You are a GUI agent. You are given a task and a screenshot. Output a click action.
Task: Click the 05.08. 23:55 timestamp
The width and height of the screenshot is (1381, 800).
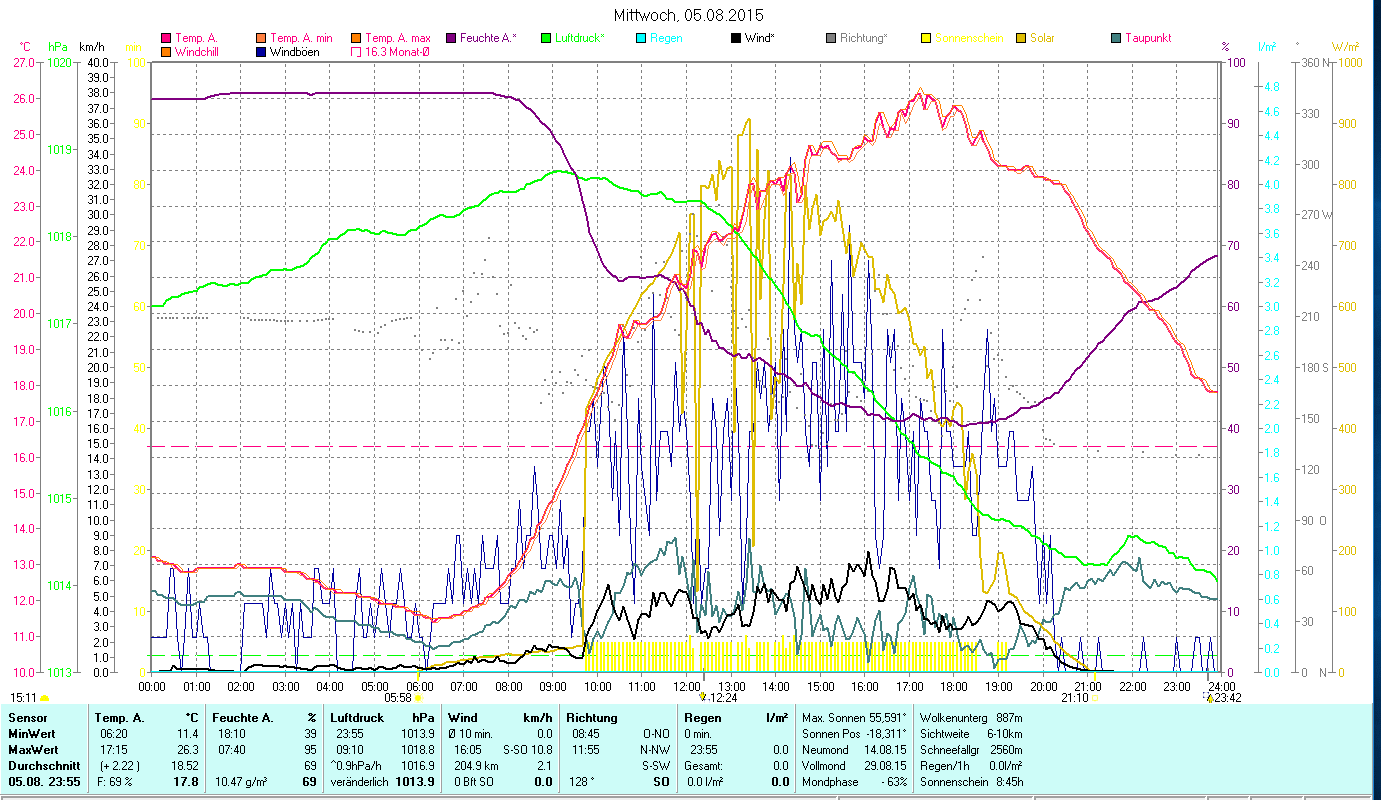pos(45,782)
